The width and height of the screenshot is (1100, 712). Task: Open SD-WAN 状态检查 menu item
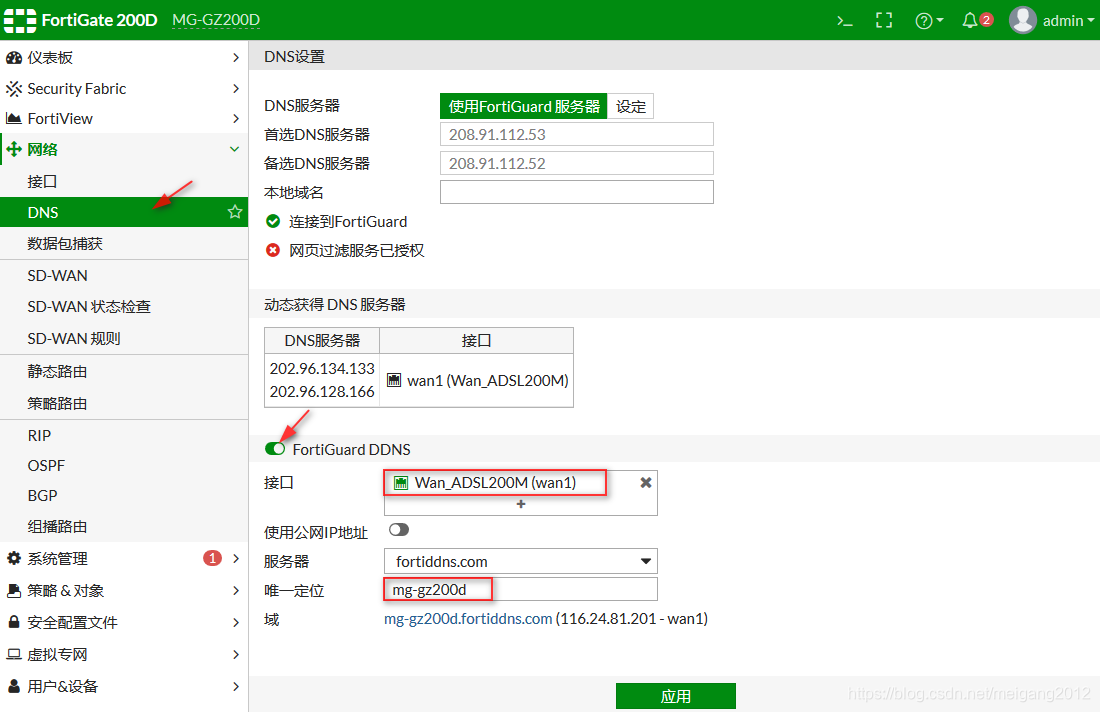click(x=124, y=307)
